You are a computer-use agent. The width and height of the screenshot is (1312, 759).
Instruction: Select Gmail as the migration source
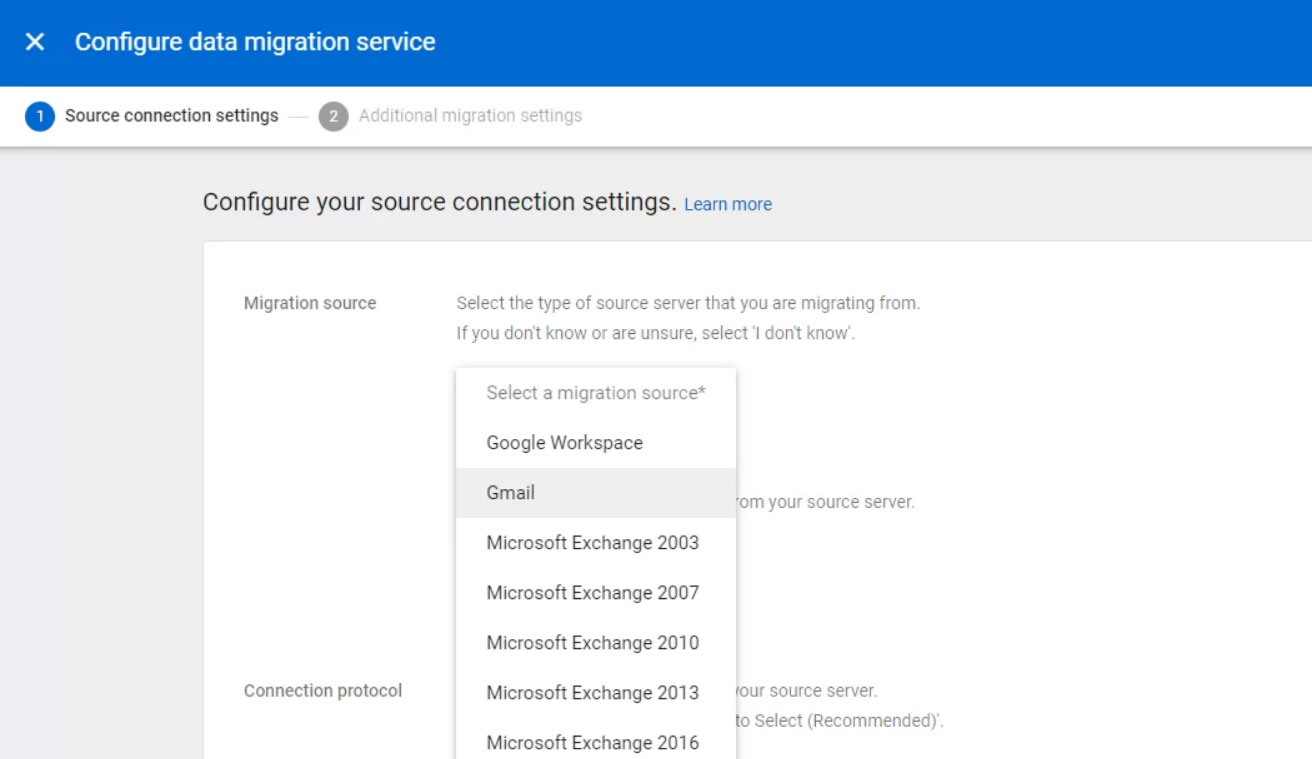pos(510,492)
